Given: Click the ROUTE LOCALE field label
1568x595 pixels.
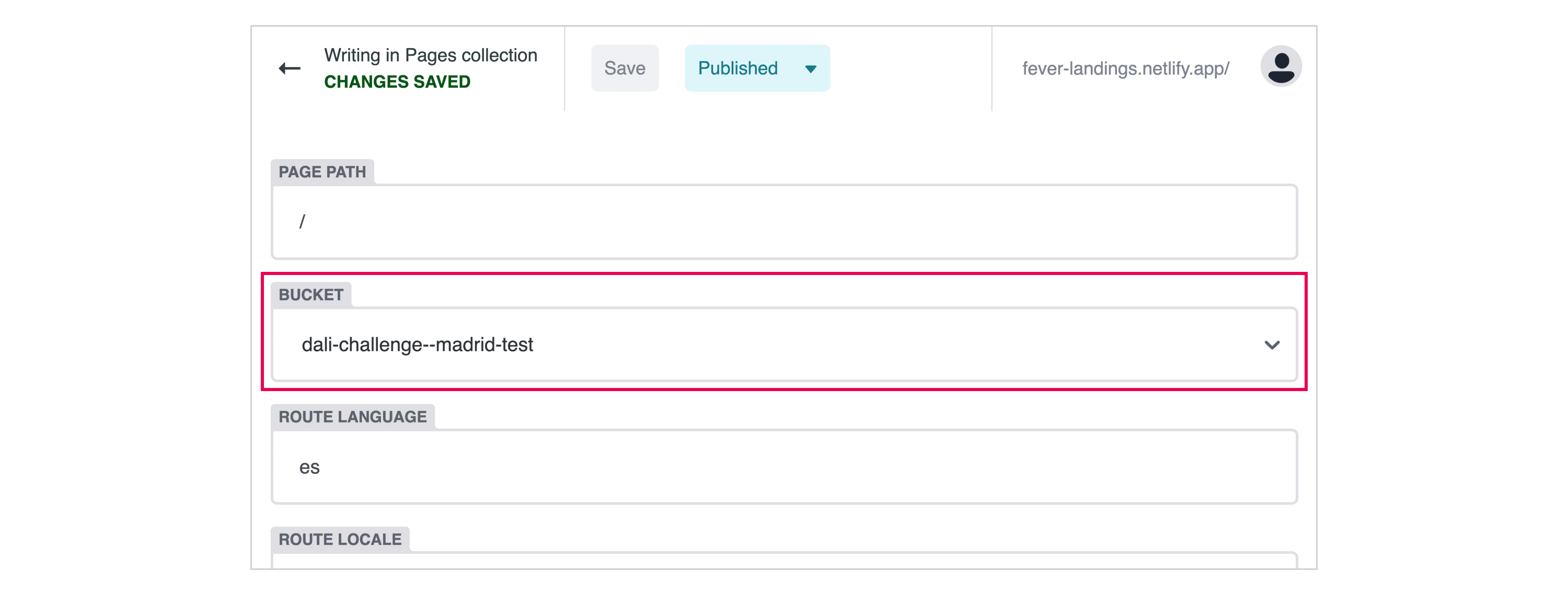Looking at the screenshot, I should point(340,539).
